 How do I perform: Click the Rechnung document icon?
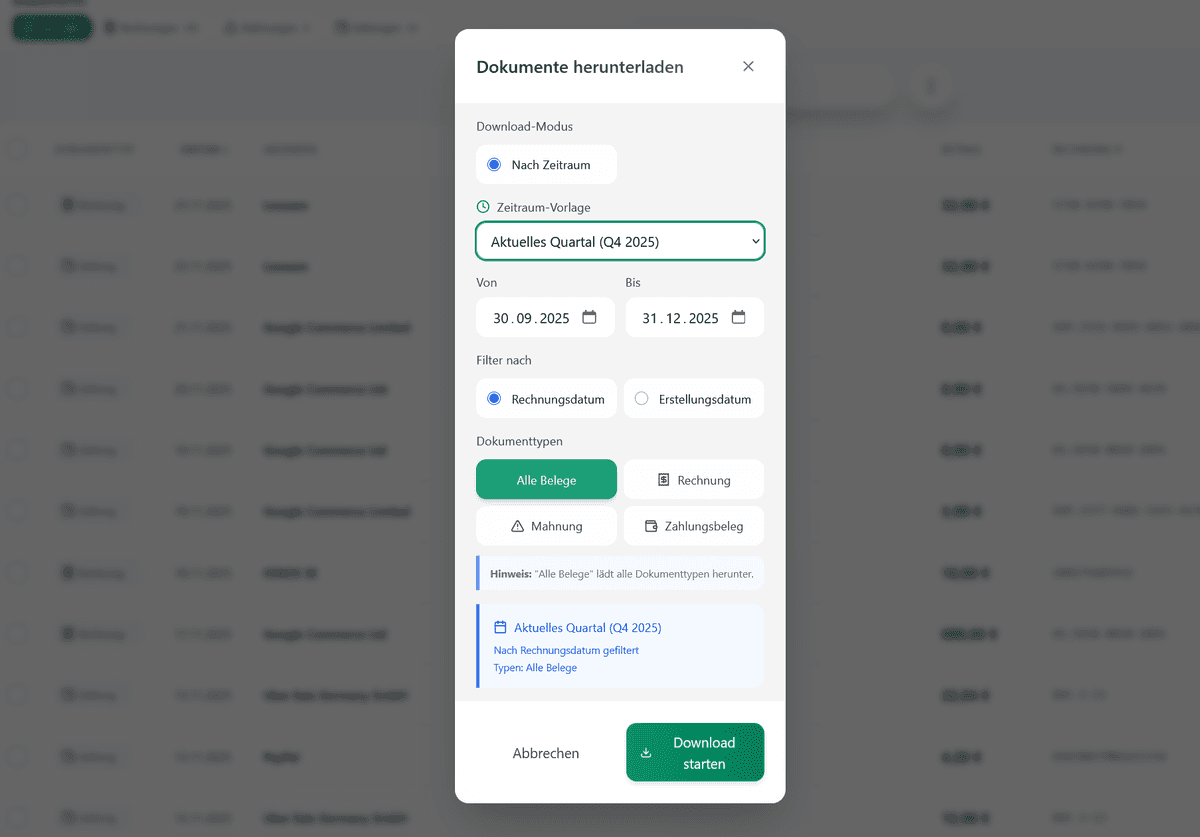663,480
